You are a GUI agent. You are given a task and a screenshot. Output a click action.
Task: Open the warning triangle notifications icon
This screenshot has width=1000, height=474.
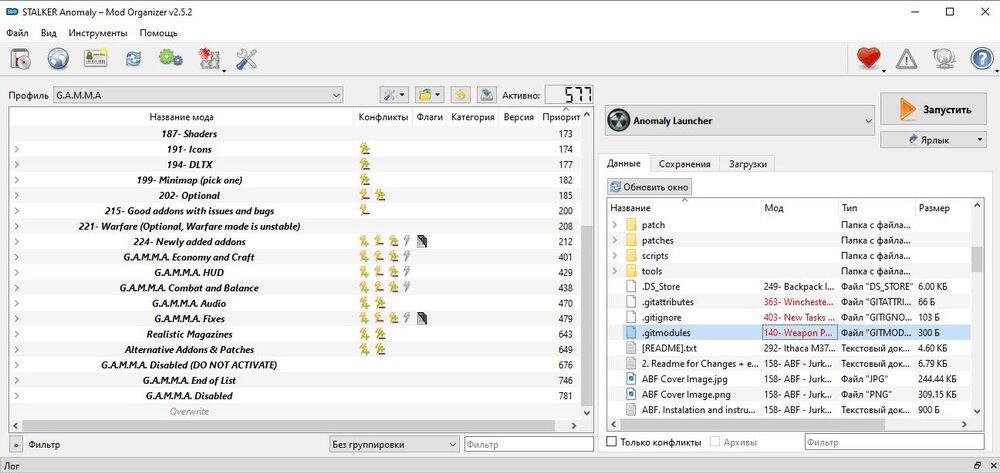tap(906, 59)
